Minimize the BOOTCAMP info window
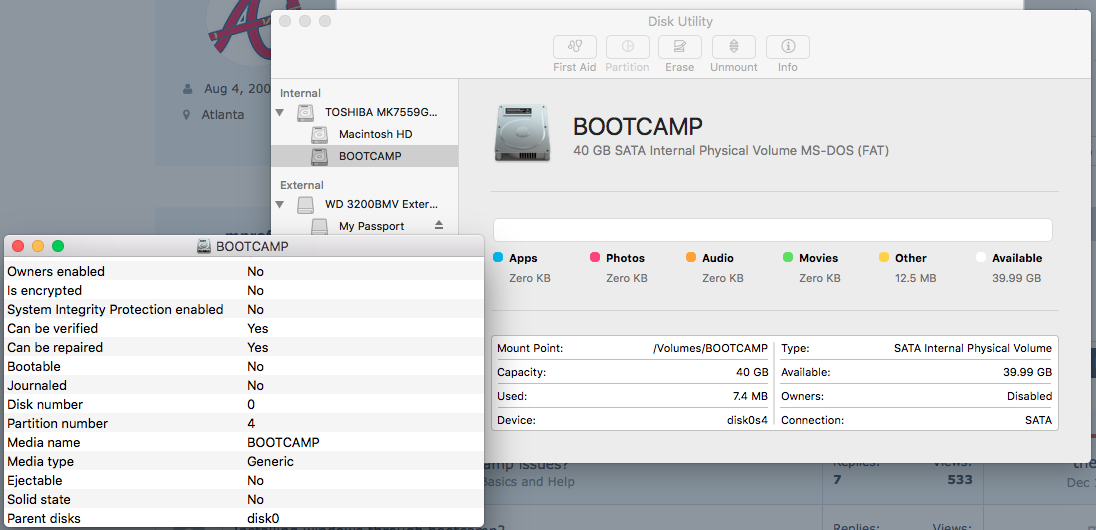 click(38, 246)
